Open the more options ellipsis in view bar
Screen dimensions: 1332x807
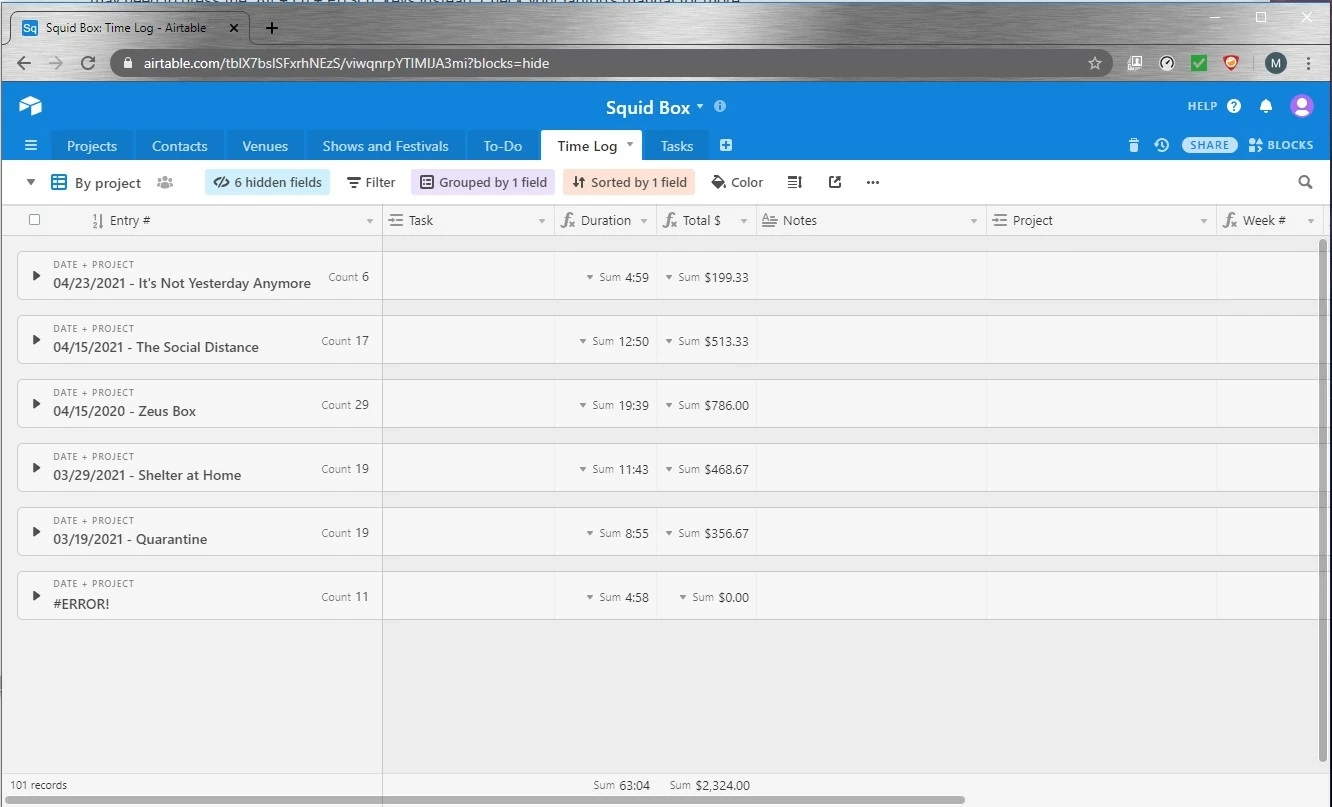pos(873,182)
